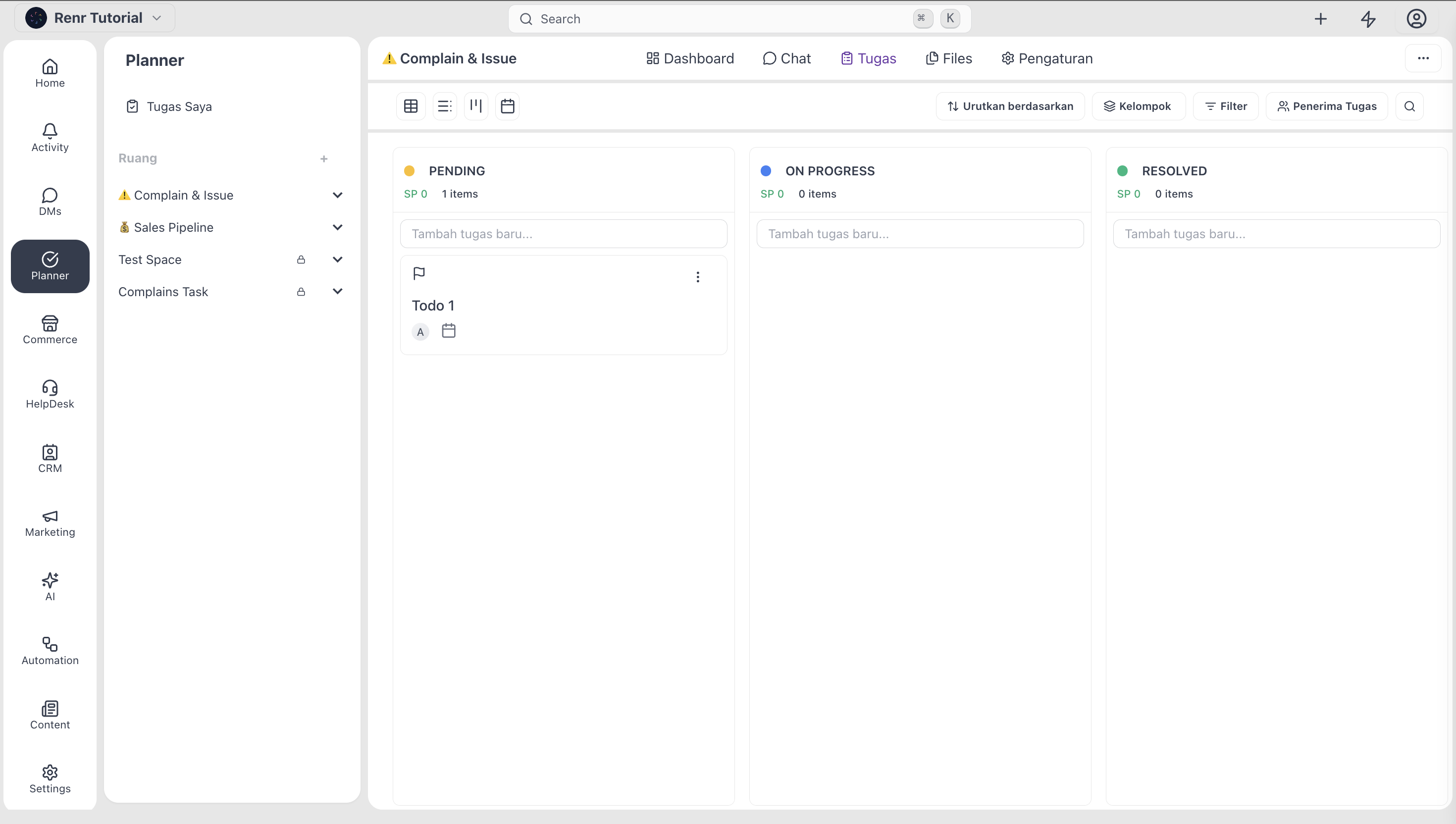Open HelpDesk in the sidebar
This screenshot has height=824, width=1456.
pos(50,395)
